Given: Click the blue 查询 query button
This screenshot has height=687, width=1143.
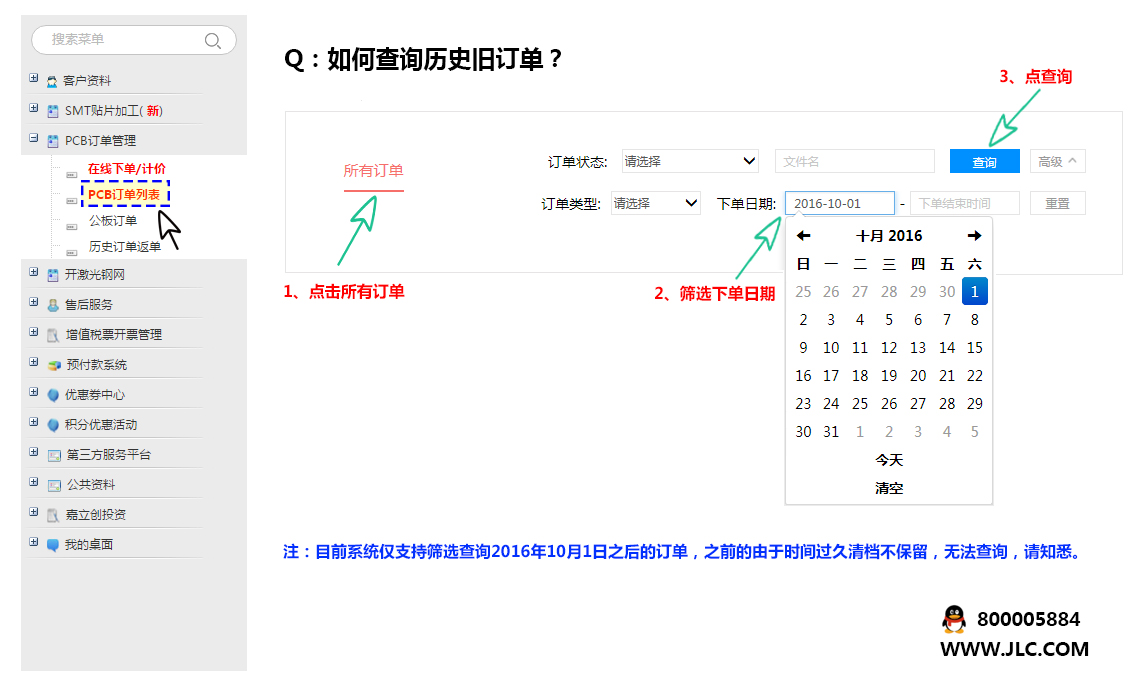Looking at the screenshot, I should (x=986, y=161).
